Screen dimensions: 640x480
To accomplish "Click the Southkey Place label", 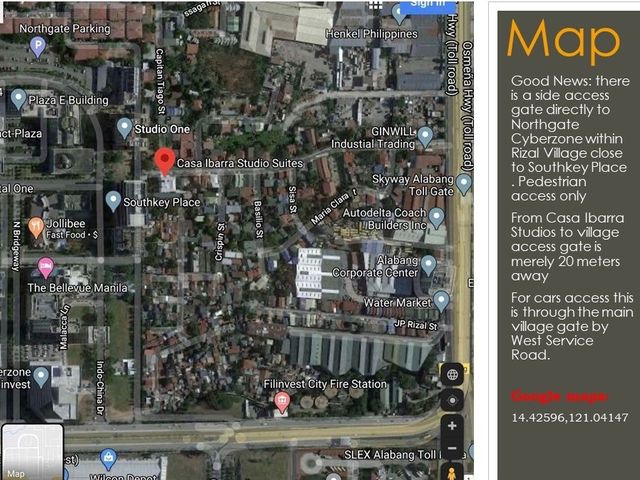I will [162, 202].
